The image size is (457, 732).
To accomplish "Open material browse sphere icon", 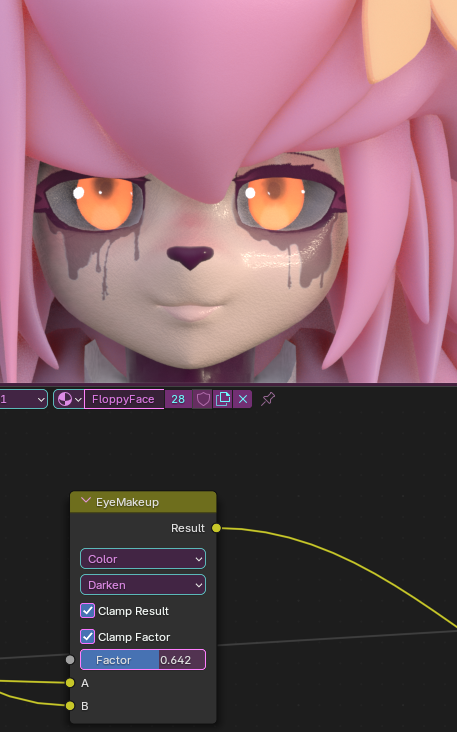I will coord(69,399).
